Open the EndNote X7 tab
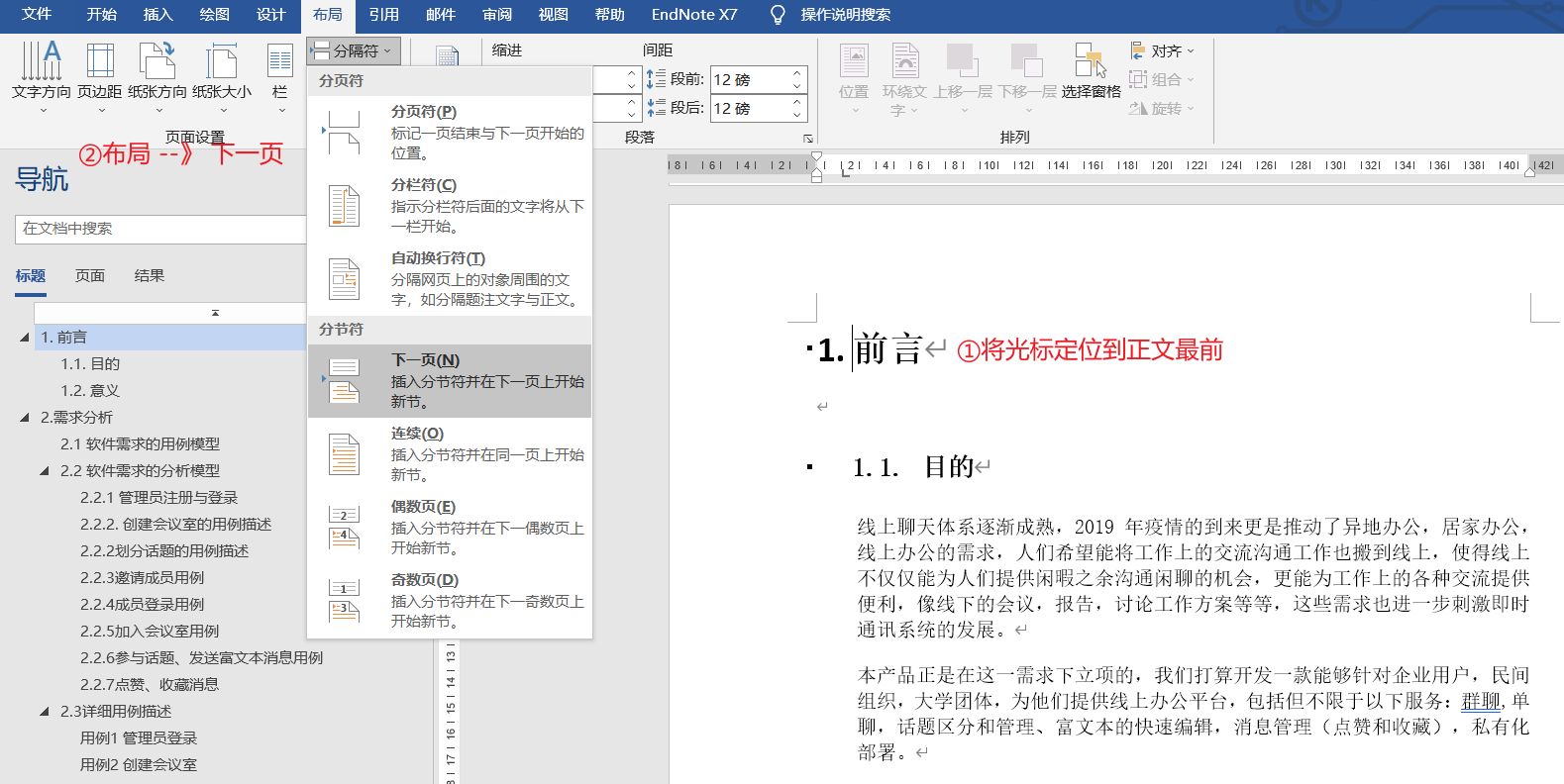 click(694, 15)
